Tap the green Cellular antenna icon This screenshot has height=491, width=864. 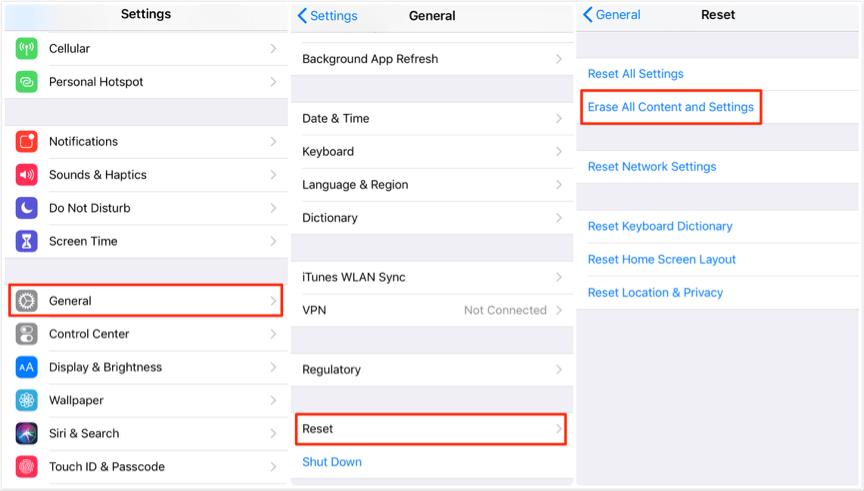click(26, 48)
